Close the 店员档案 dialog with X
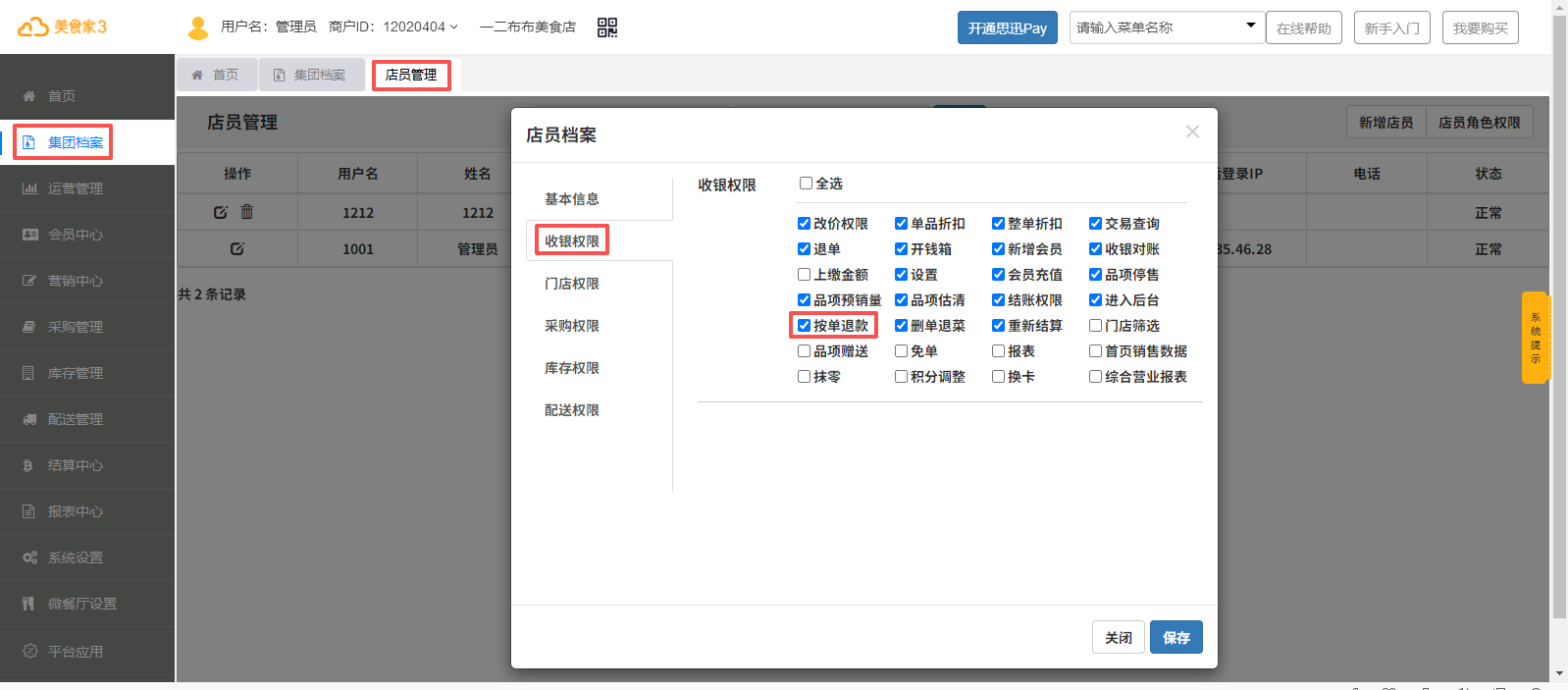 pyautogui.click(x=1192, y=132)
